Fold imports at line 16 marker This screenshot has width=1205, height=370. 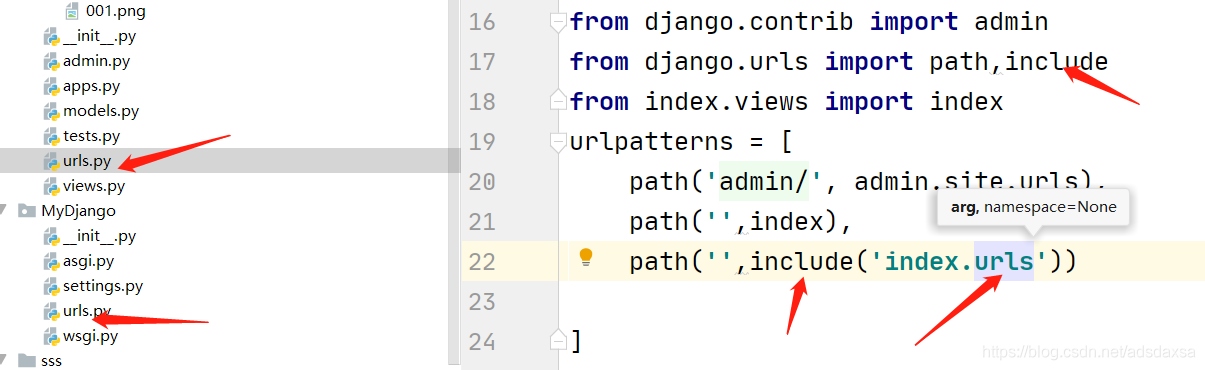(558, 21)
